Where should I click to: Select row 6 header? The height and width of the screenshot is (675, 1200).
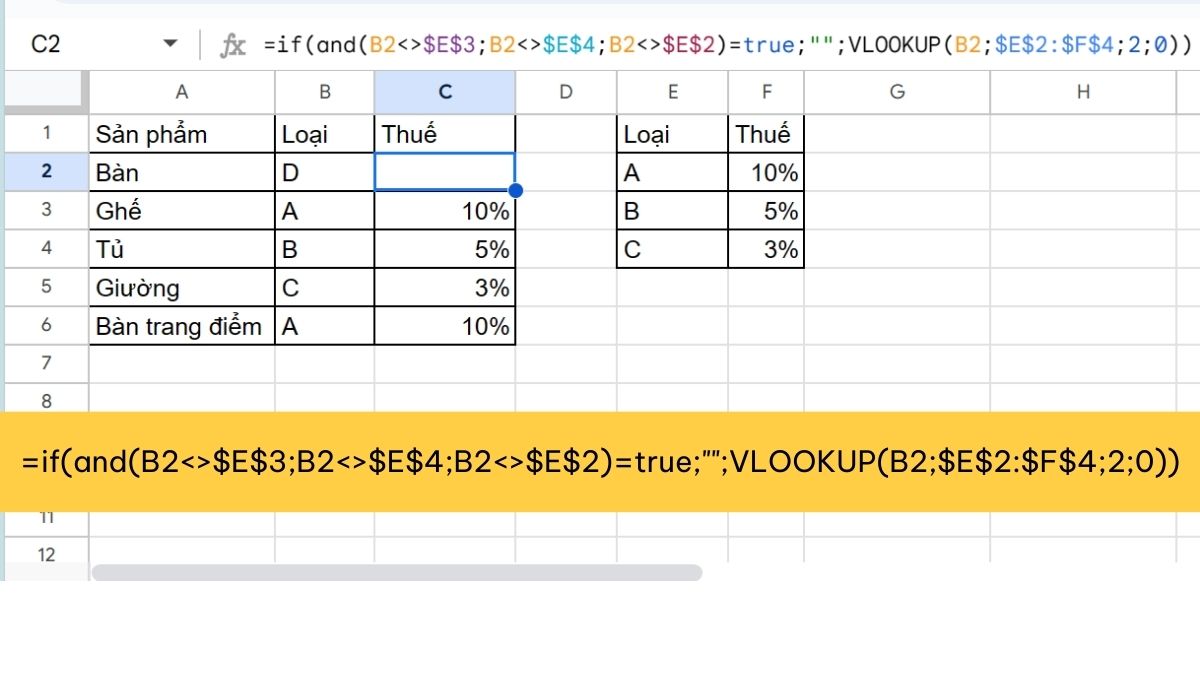point(46,326)
